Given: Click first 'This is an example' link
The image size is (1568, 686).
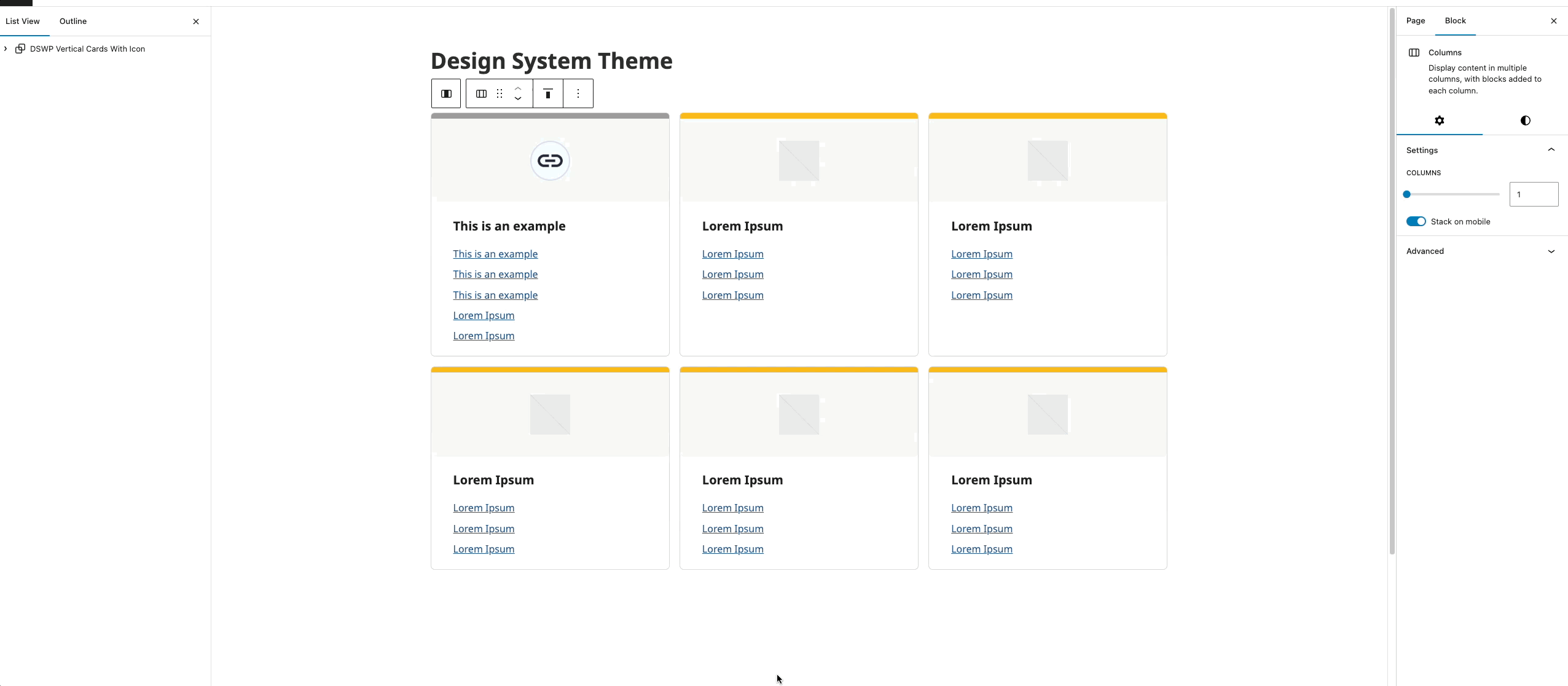Looking at the screenshot, I should click(495, 254).
